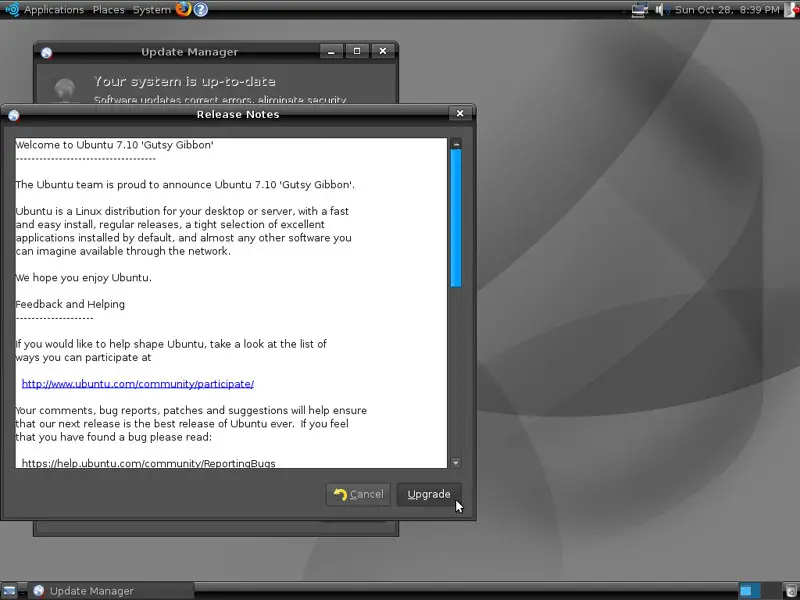800x600 pixels.
Task: Click the network monitor tray icon
Action: pos(639,10)
